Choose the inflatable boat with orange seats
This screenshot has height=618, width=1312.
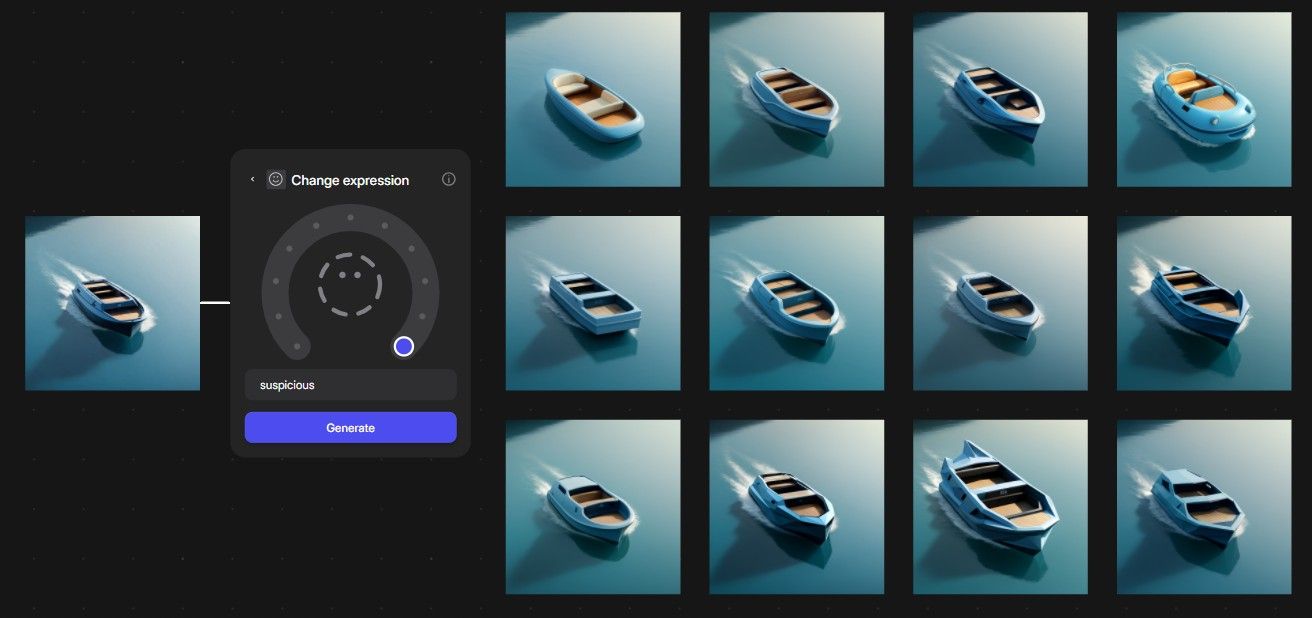[x=1204, y=99]
